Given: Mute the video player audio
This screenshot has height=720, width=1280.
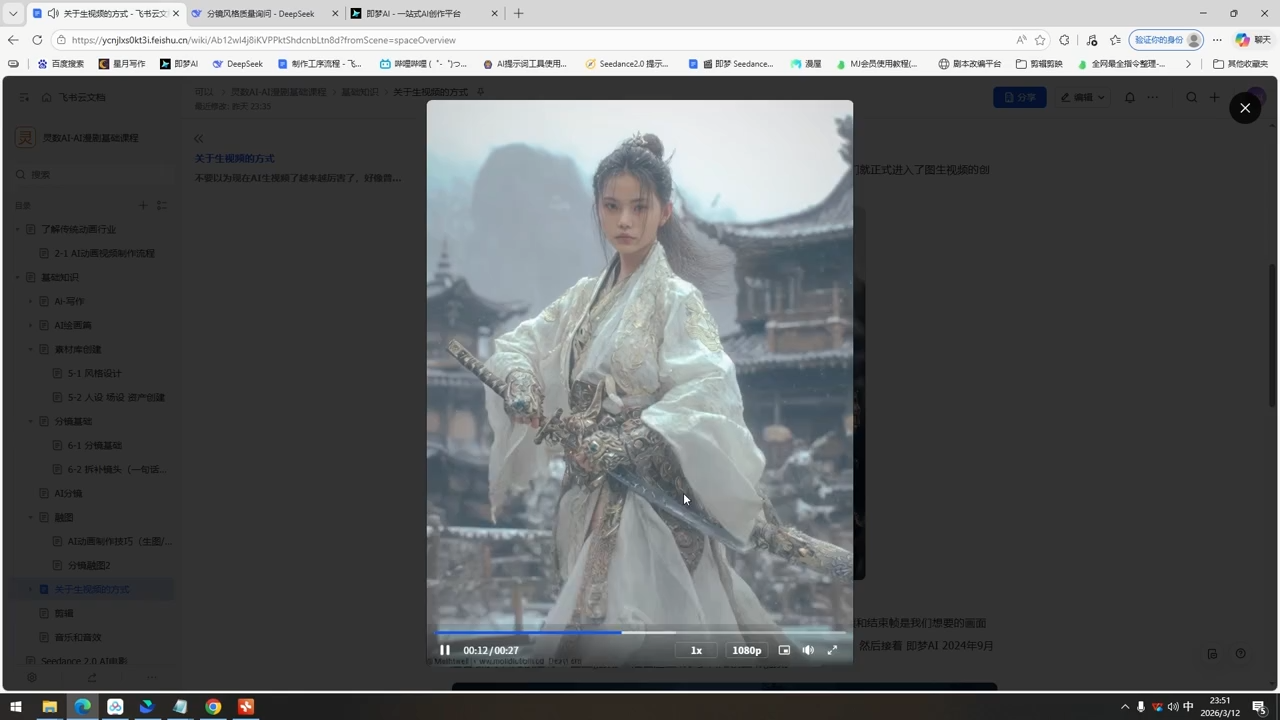Looking at the screenshot, I should (807, 650).
